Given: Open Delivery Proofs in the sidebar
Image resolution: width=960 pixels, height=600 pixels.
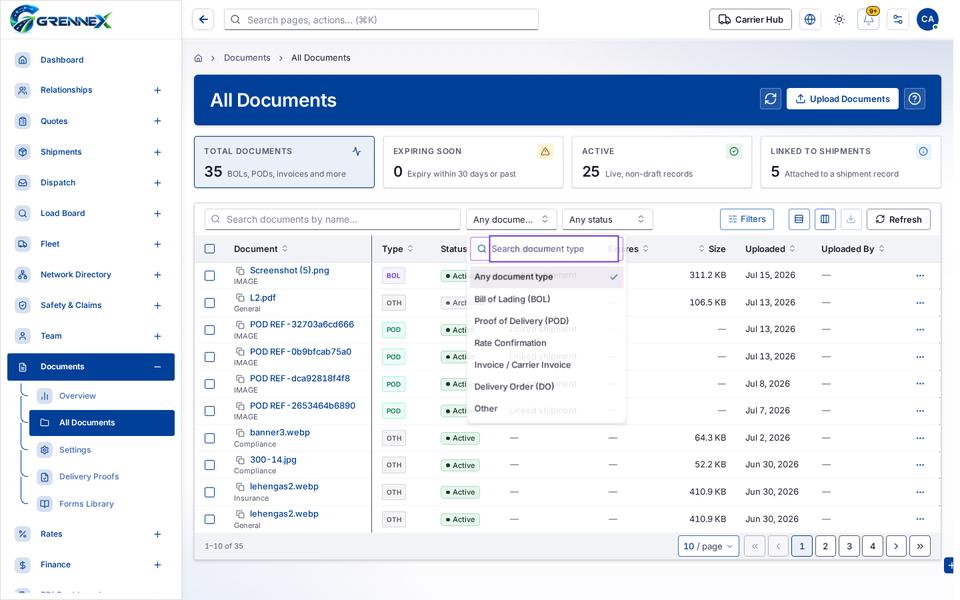Looking at the screenshot, I should (89, 477).
